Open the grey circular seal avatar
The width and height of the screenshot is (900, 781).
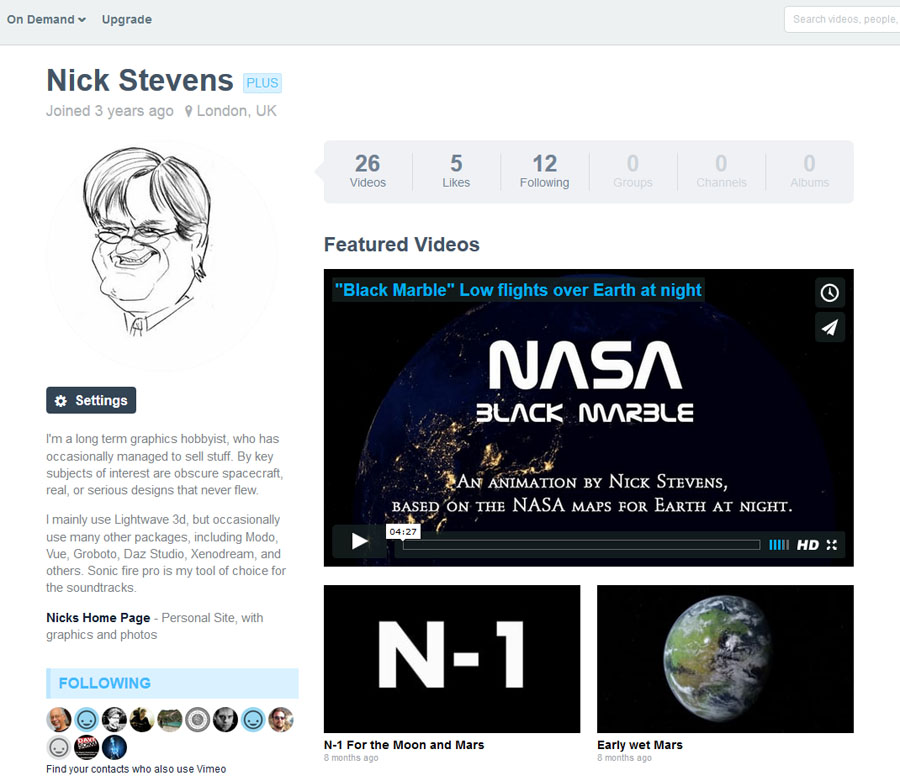pos(197,720)
